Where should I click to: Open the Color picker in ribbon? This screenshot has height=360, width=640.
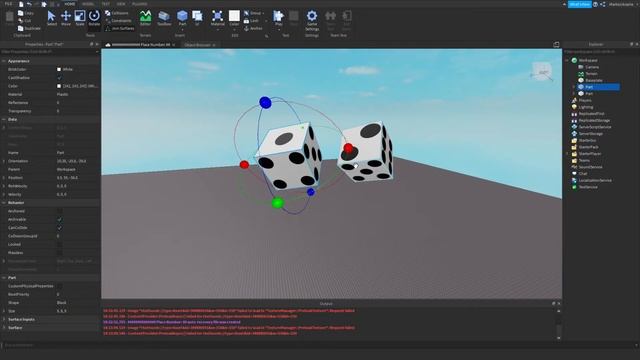click(234, 18)
